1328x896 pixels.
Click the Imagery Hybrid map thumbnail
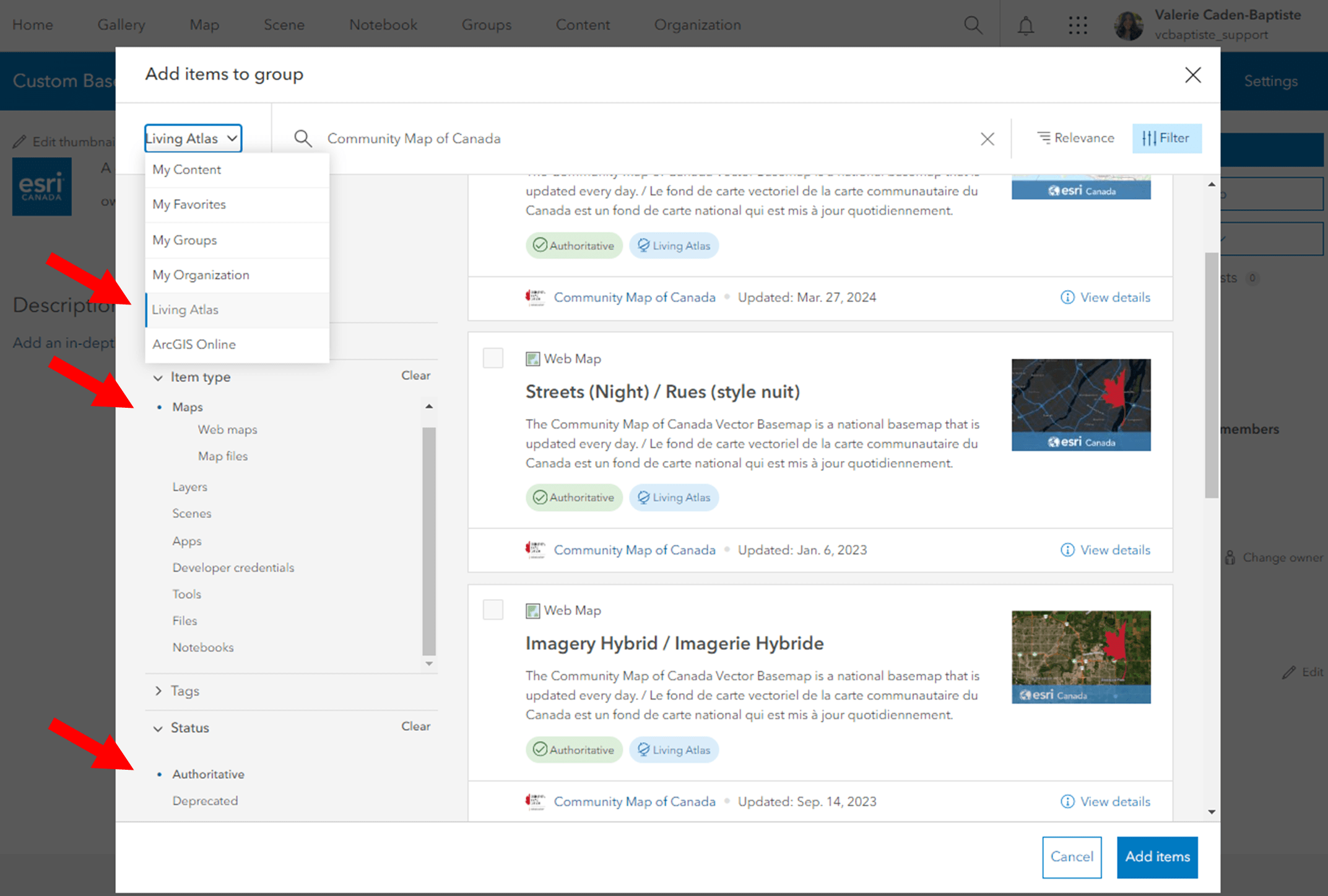point(1081,657)
